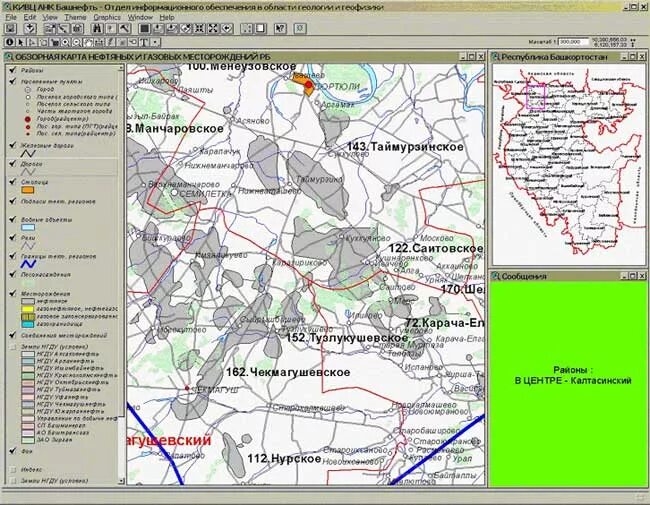
Task: Select the Hot Link lightning tool
Action: (110, 42)
